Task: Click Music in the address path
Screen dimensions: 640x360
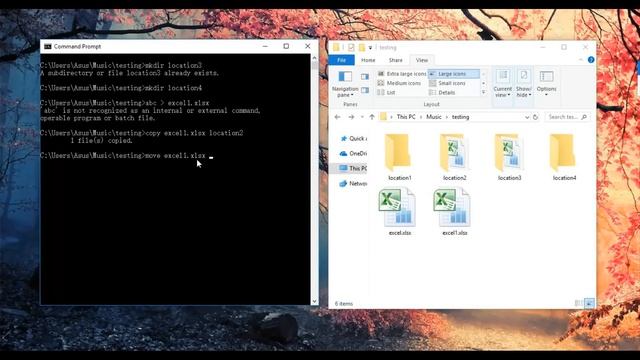Action: (x=433, y=117)
